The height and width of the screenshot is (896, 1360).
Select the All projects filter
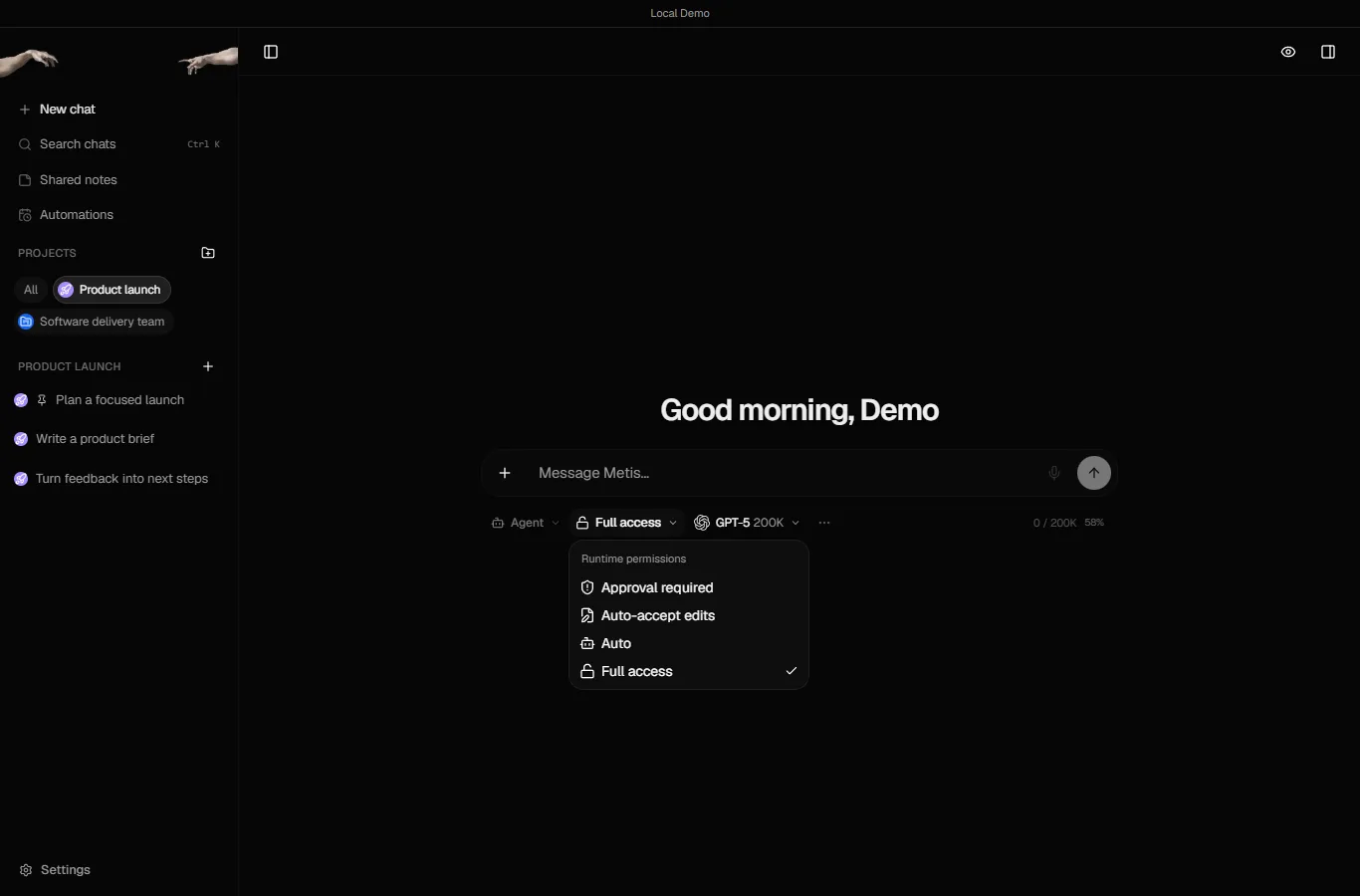pos(31,290)
